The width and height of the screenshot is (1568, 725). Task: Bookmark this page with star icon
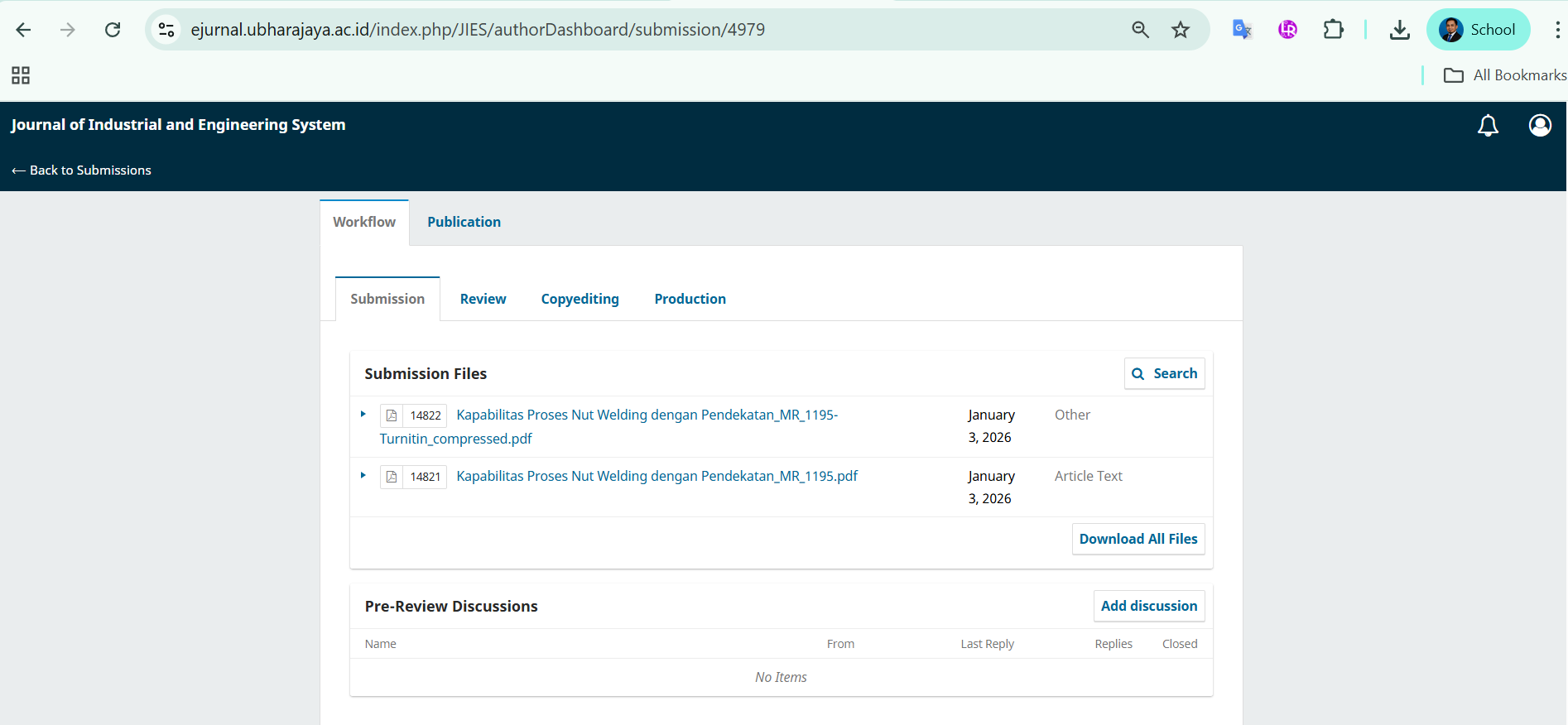(x=1181, y=30)
